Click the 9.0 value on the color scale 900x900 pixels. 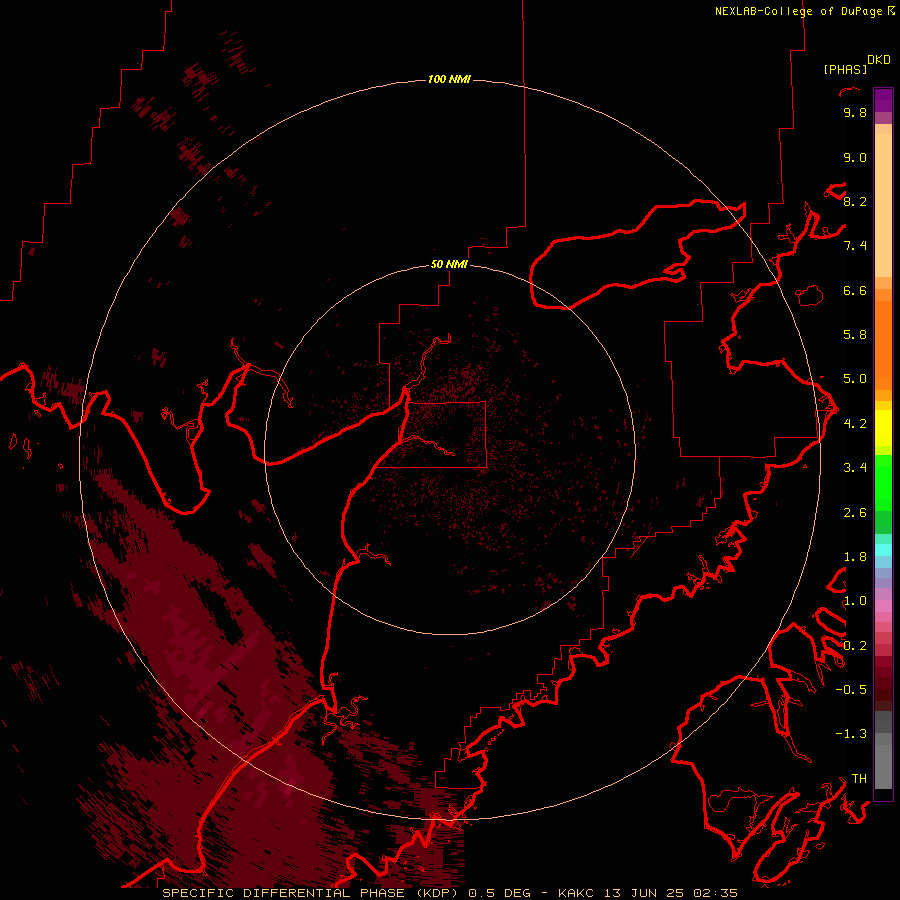(855, 157)
